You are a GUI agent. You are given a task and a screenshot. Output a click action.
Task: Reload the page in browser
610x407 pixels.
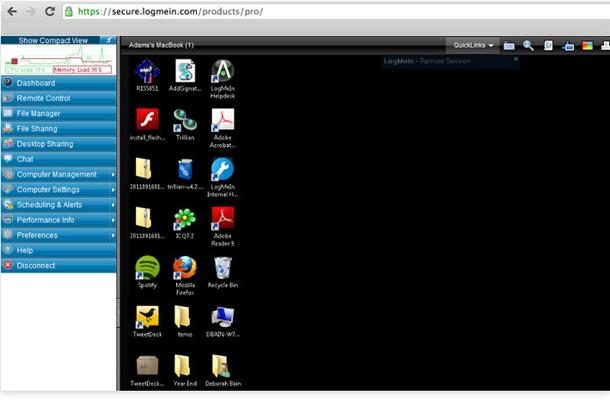tap(49, 11)
